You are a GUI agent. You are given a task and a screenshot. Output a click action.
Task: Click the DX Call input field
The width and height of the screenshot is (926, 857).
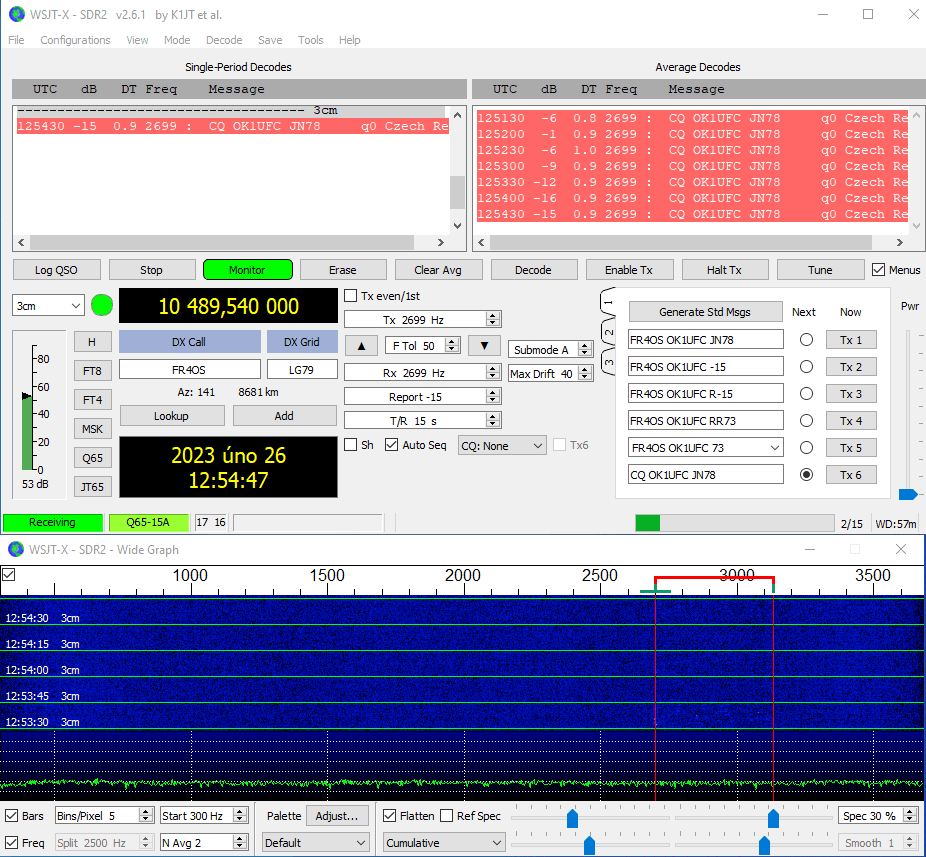coord(189,370)
